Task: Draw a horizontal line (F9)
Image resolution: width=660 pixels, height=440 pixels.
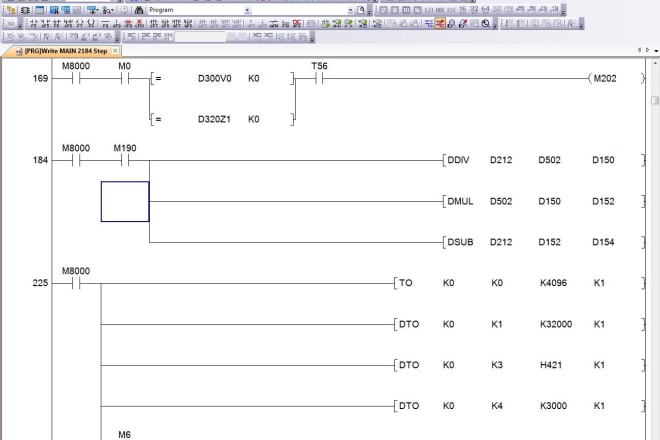Action: tap(105, 24)
